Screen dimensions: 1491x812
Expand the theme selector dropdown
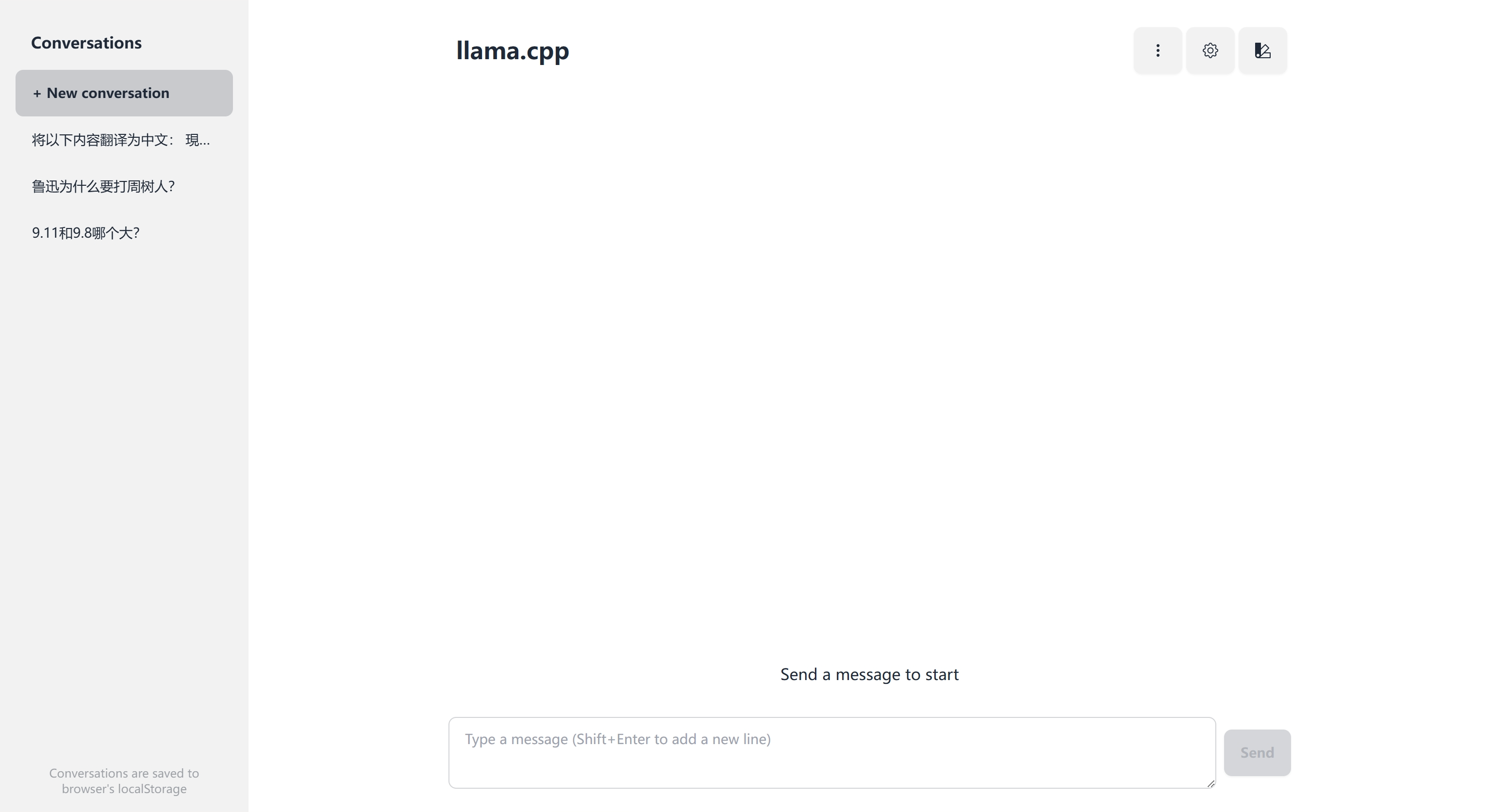click(1262, 50)
